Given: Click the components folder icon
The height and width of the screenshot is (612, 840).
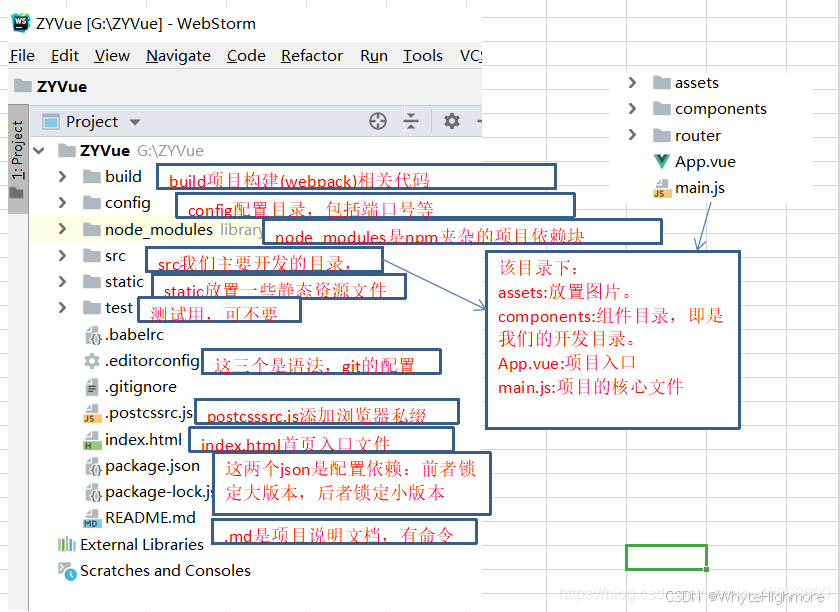Looking at the screenshot, I should point(662,109).
